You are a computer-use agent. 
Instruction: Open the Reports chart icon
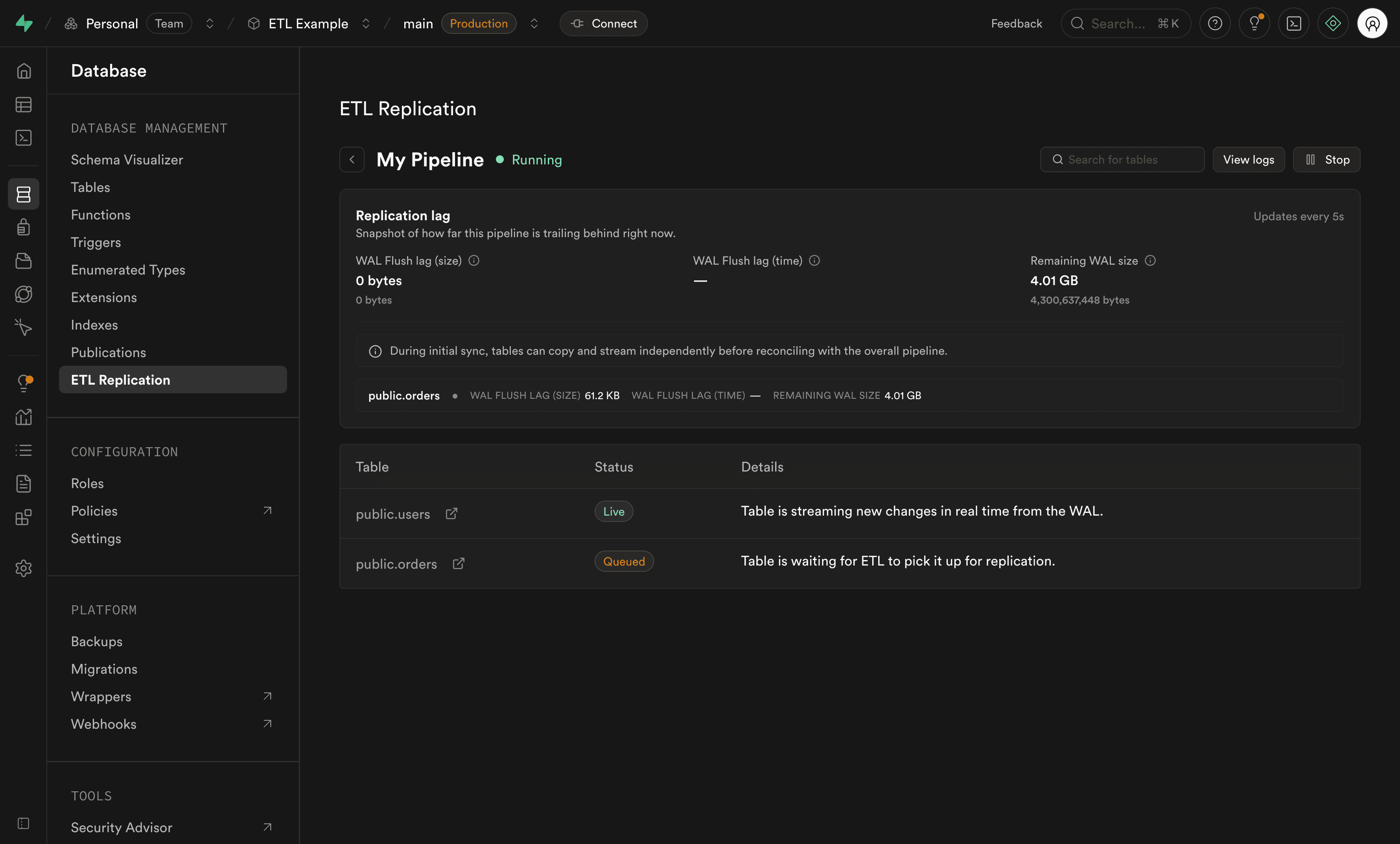click(23, 416)
